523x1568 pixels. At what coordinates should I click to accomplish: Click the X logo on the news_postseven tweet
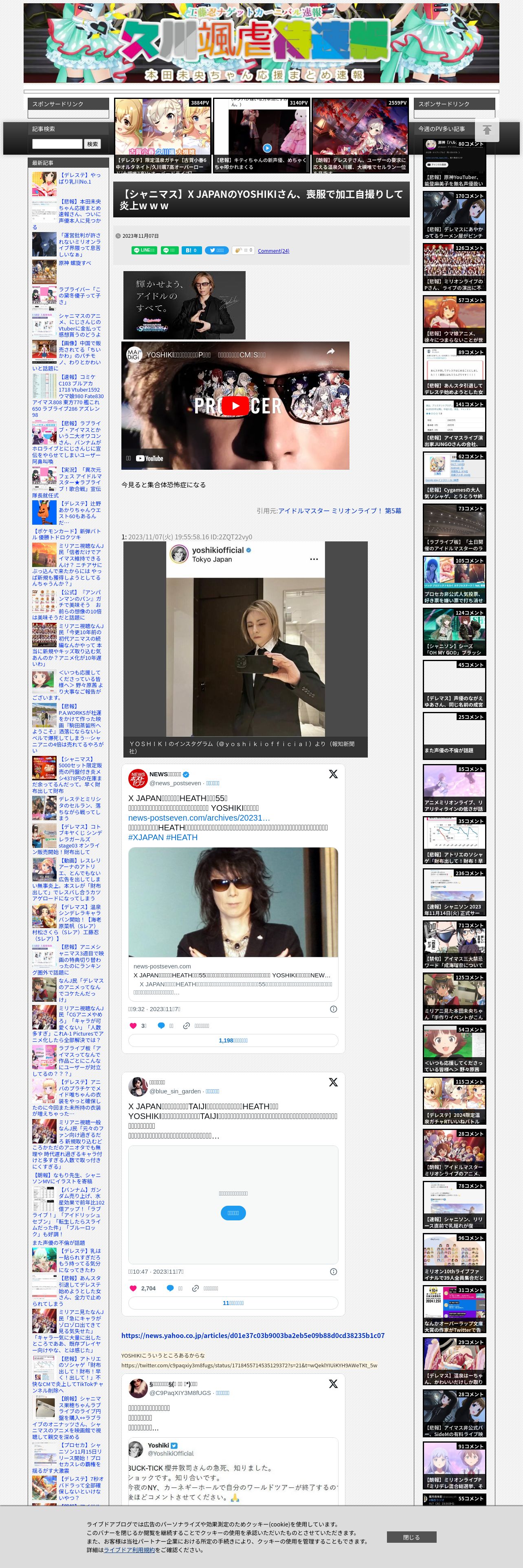click(x=333, y=774)
